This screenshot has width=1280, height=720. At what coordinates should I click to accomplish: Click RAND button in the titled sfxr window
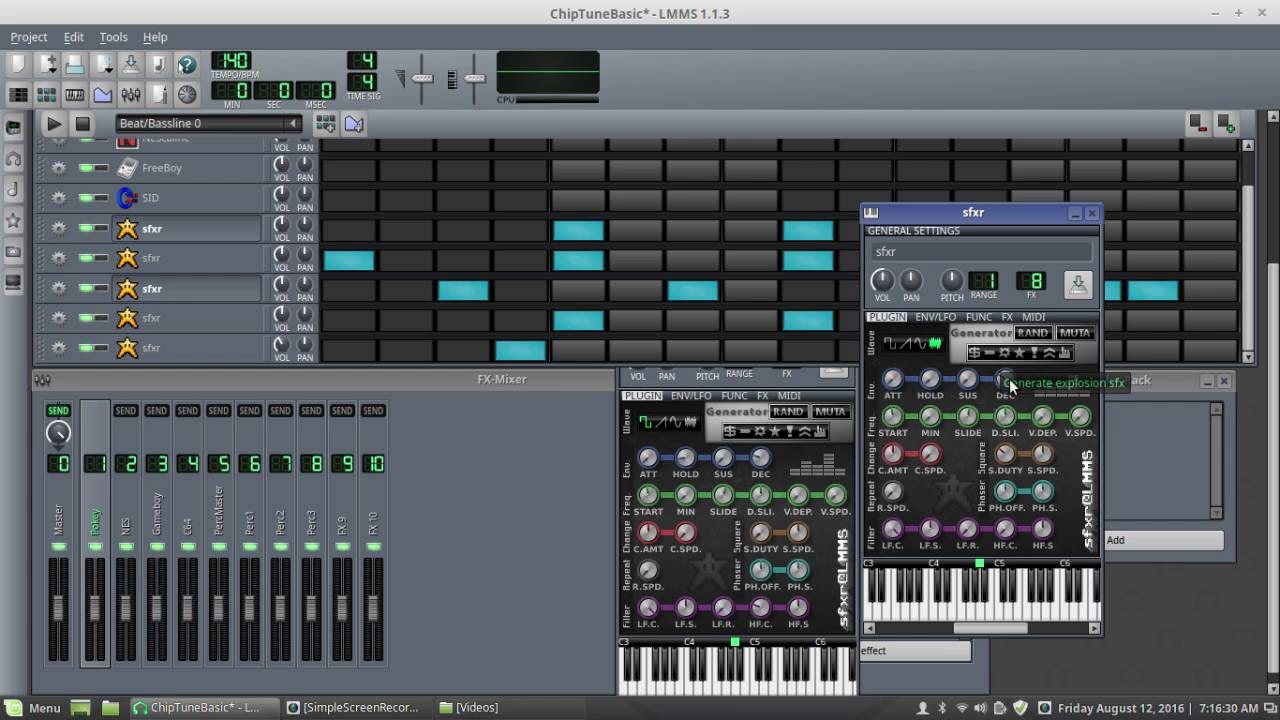click(x=1032, y=333)
